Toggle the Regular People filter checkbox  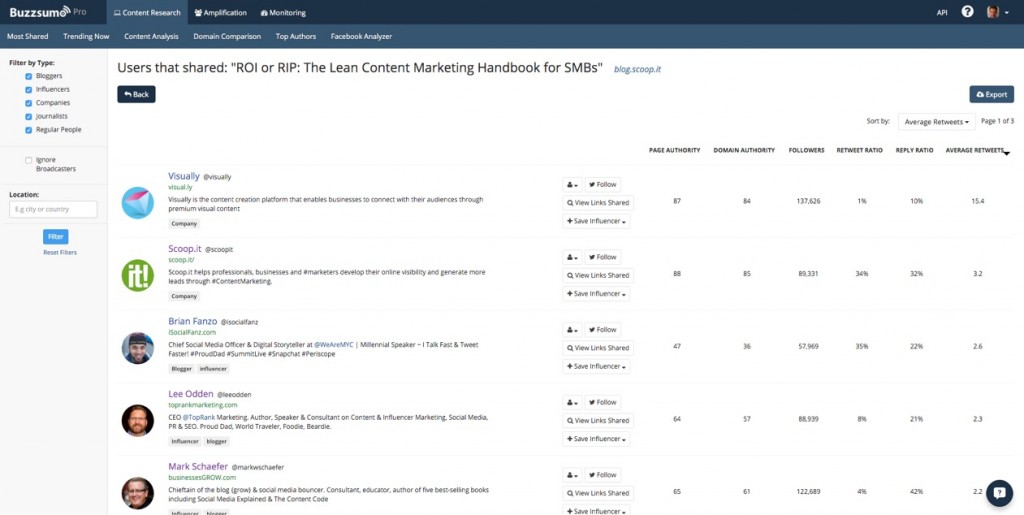click(28, 130)
